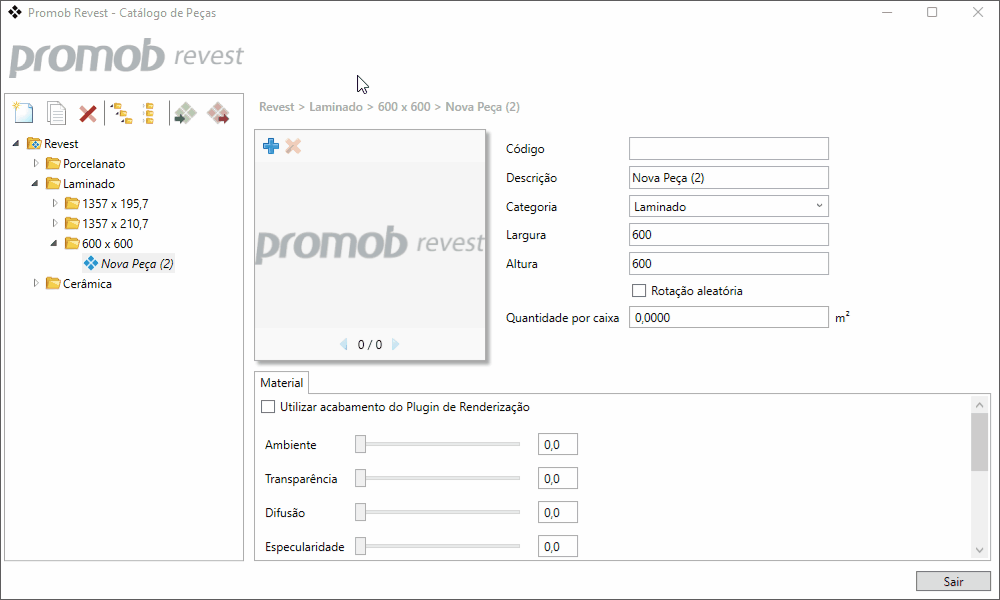Toggle Utilizar acabamento do Plugin de Renderização
The height and width of the screenshot is (600, 1000).
[x=268, y=407]
